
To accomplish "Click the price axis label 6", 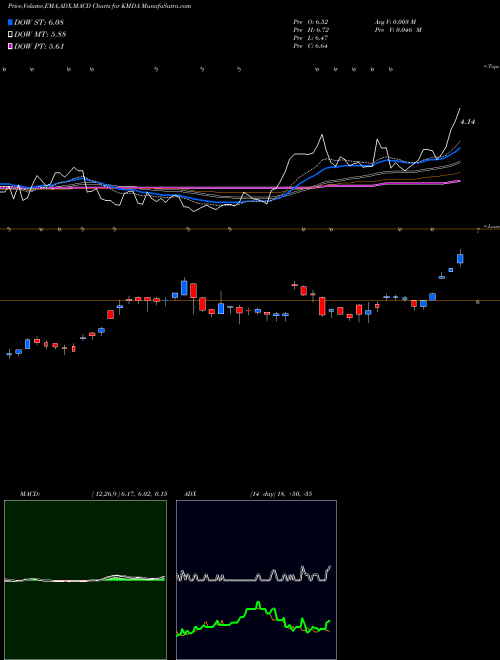I will point(478,302).
